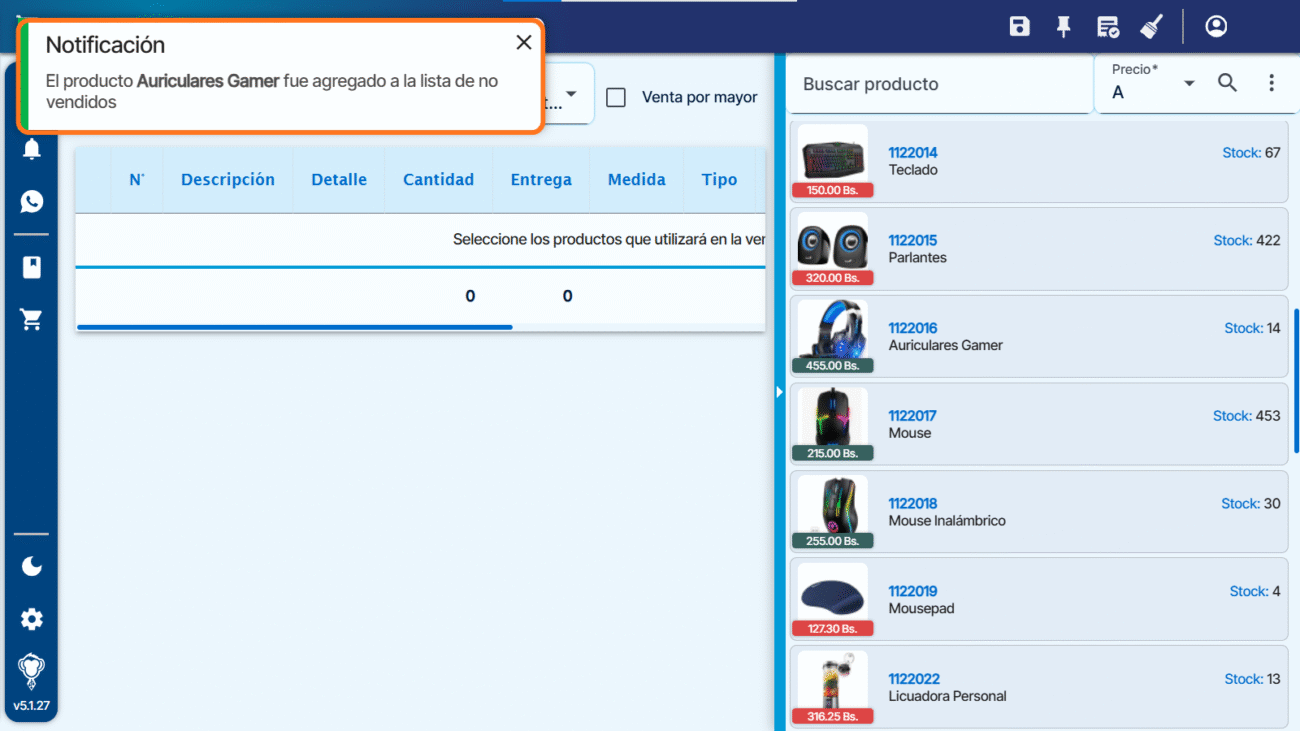Screen dimensions: 1300x731
Task: Click the save (floppy disk) icon
Action: click(1019, 27)
